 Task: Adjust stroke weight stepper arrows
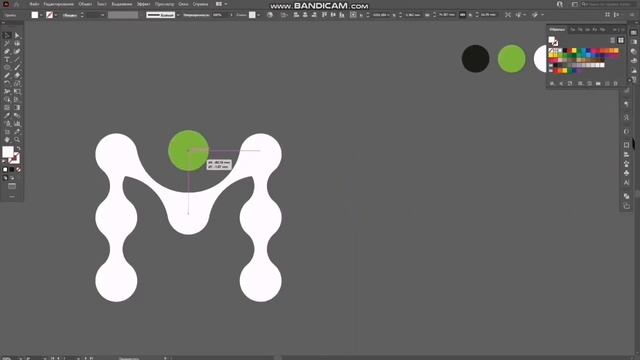coord(82,15)
